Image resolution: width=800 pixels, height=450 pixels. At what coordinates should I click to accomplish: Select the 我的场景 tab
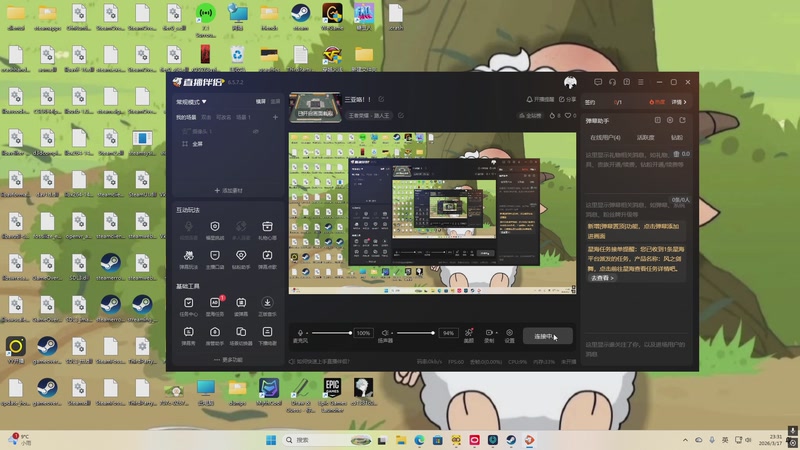point(186,117)
